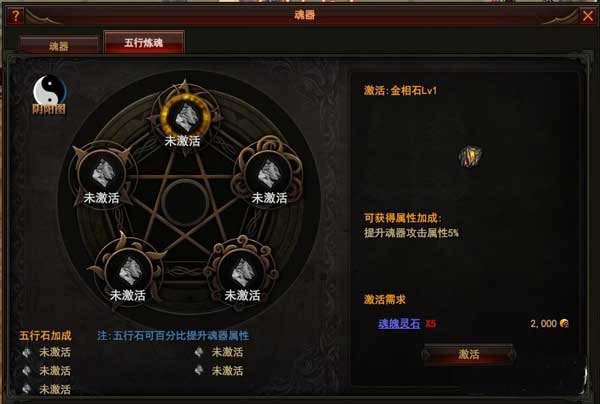Open the help question mark icon
Screen dimensions: 600x404
(x=15, y=16)
